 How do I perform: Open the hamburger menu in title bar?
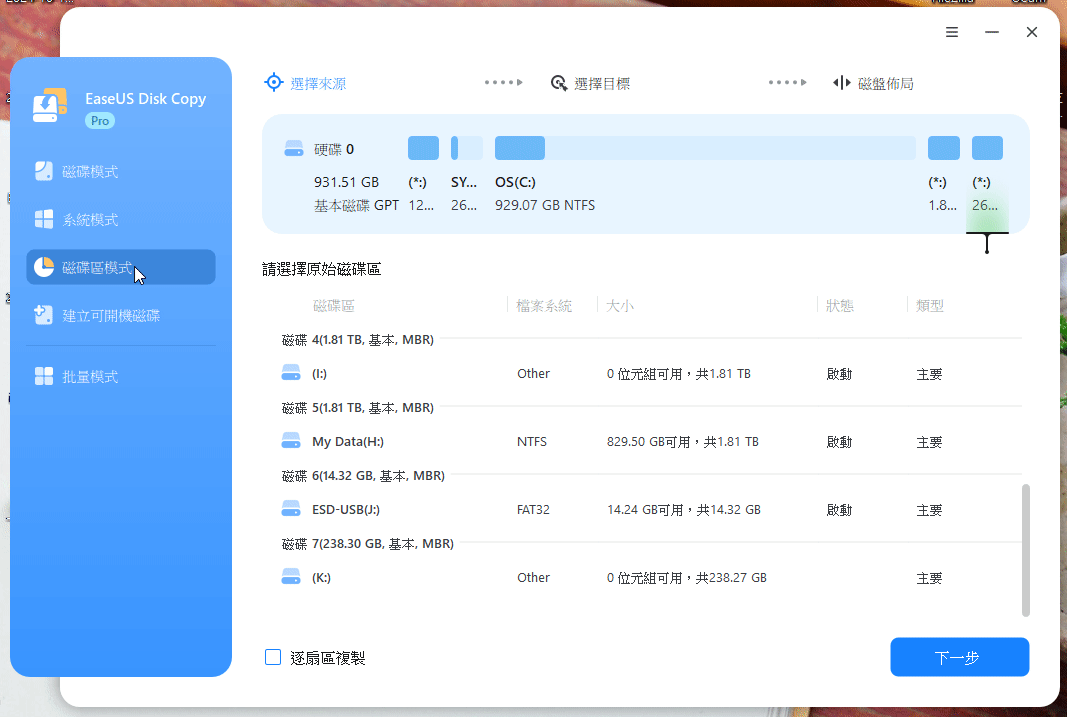point(952,32)
